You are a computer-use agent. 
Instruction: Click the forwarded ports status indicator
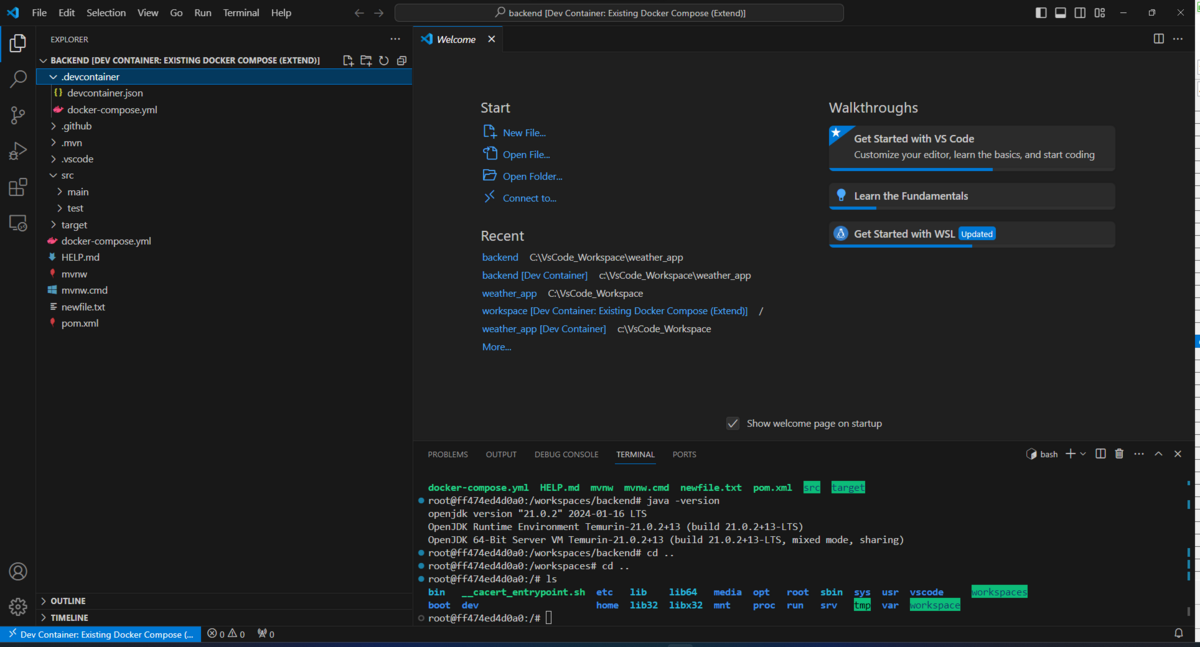tap(266, 634)
